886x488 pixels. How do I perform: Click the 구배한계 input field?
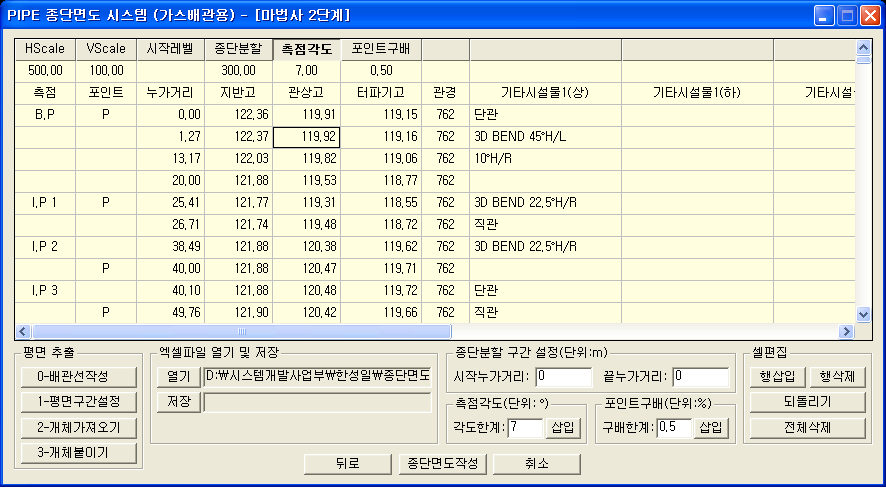pos(675,428)
